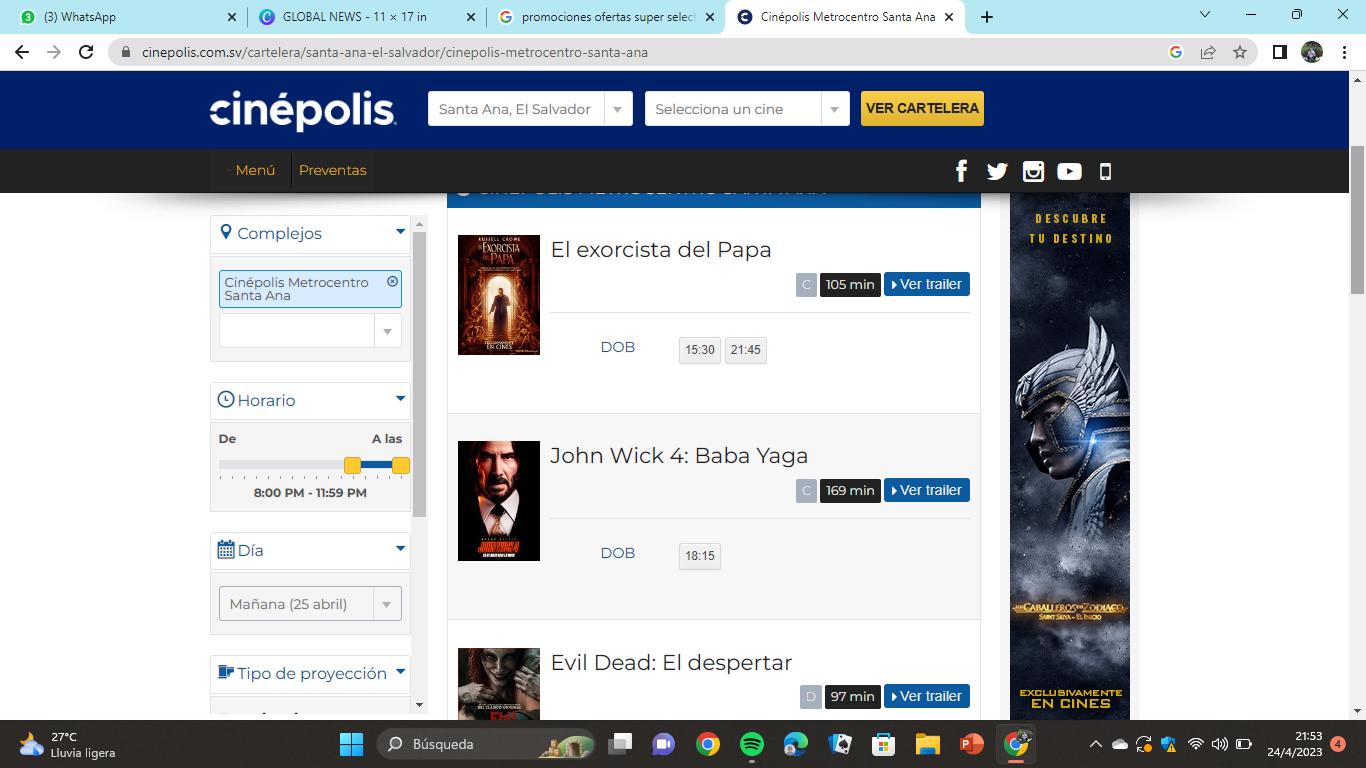This screenshot has height=768, width=1366.
Task: Select the 21:45 showtime
Action: (746, 350)
